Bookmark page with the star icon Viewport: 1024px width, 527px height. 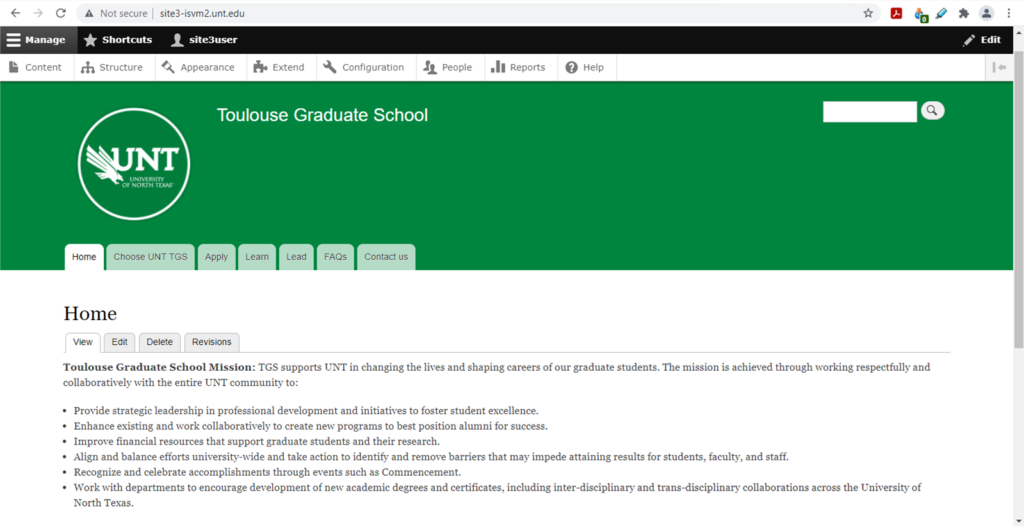coord(868,13)
